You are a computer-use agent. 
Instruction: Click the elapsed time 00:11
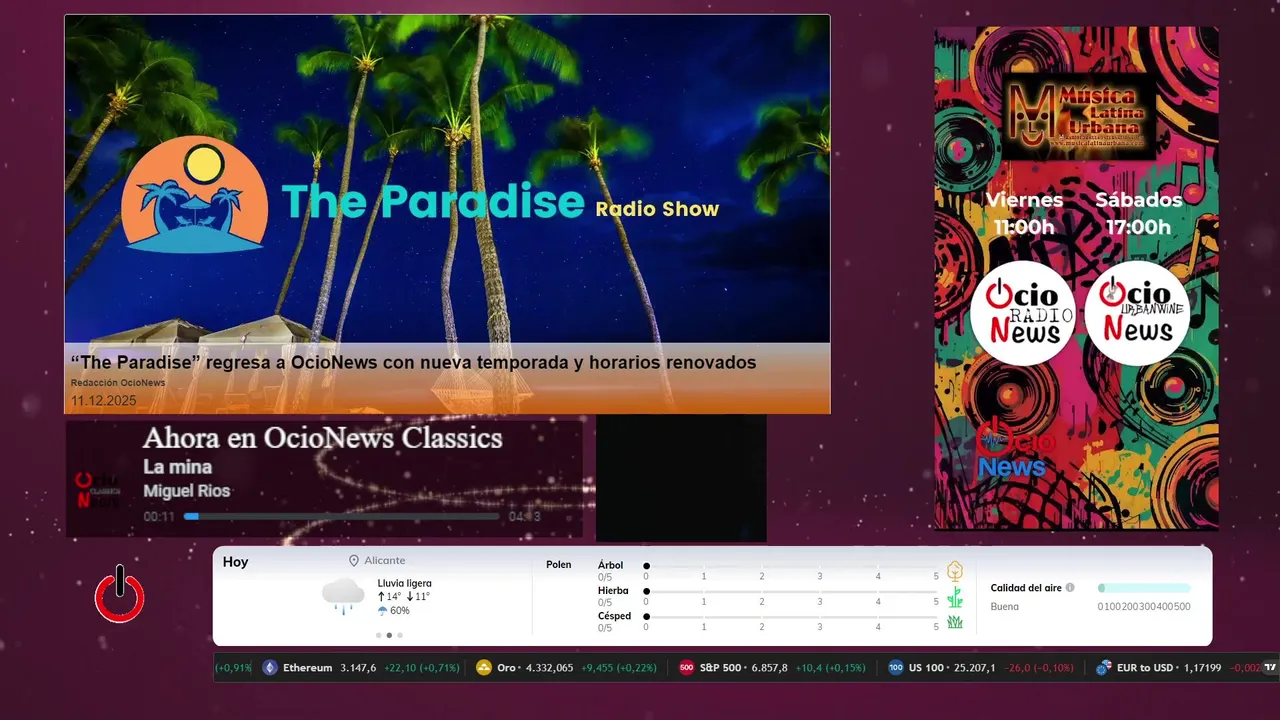[159, 517]
